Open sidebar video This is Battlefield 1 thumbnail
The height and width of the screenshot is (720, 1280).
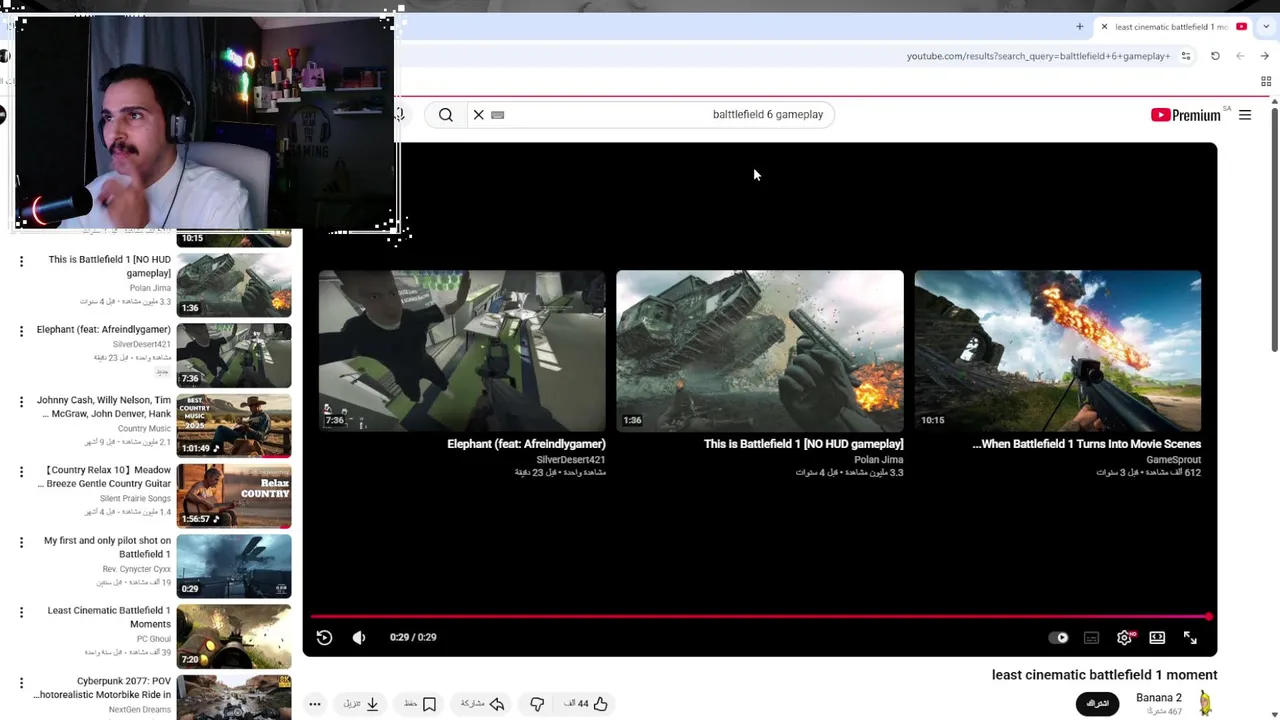(234, 285)
